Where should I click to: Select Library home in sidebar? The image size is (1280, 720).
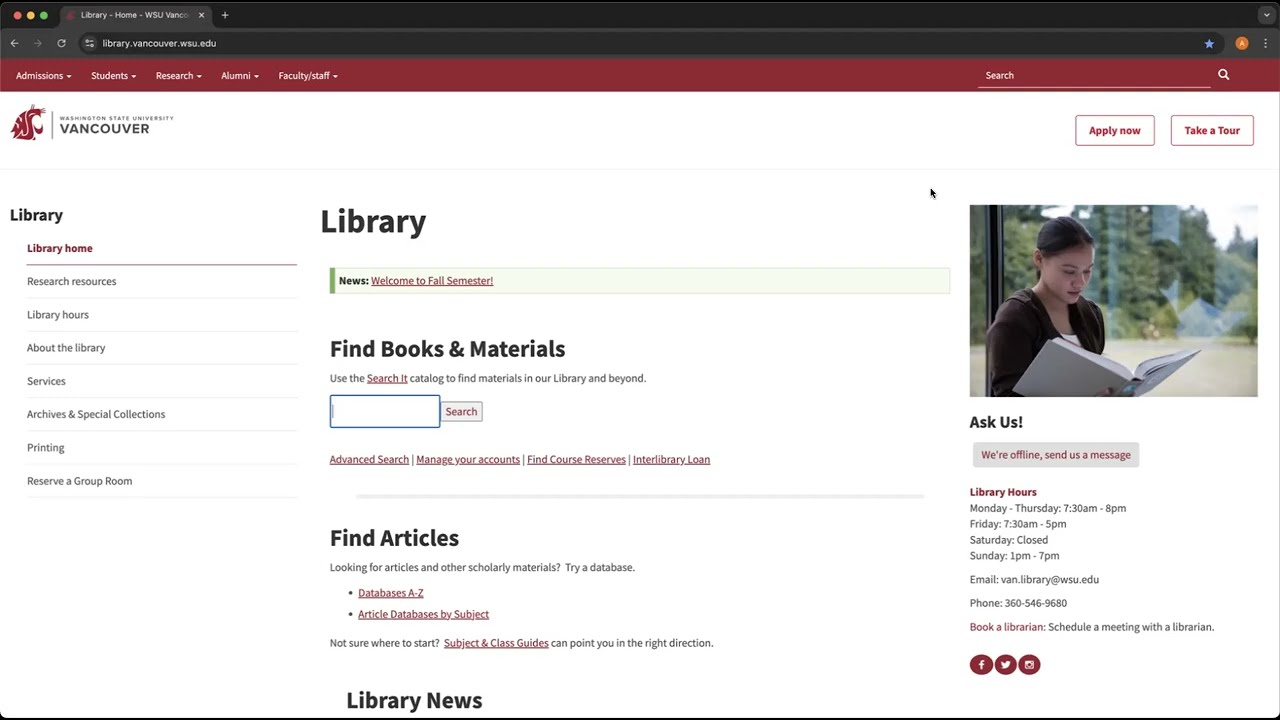(60, 248)
